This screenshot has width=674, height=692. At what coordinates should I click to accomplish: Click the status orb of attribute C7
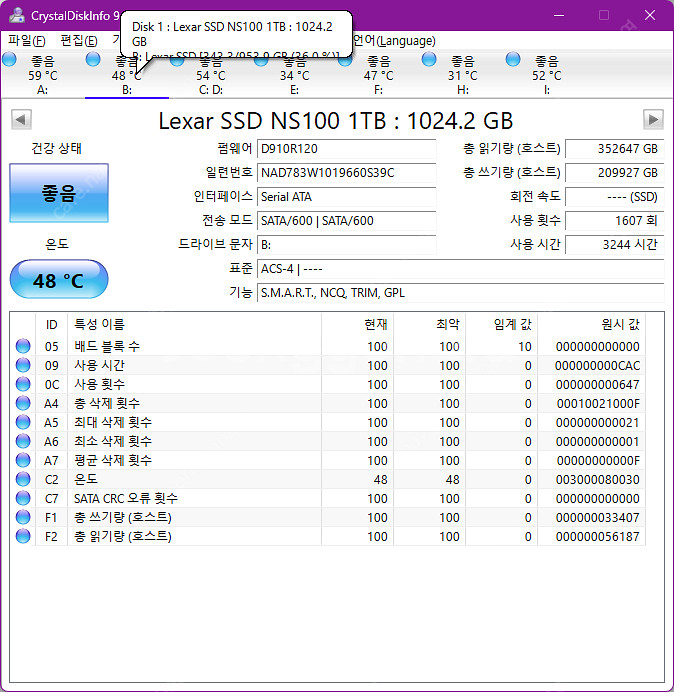pos(23,498)
